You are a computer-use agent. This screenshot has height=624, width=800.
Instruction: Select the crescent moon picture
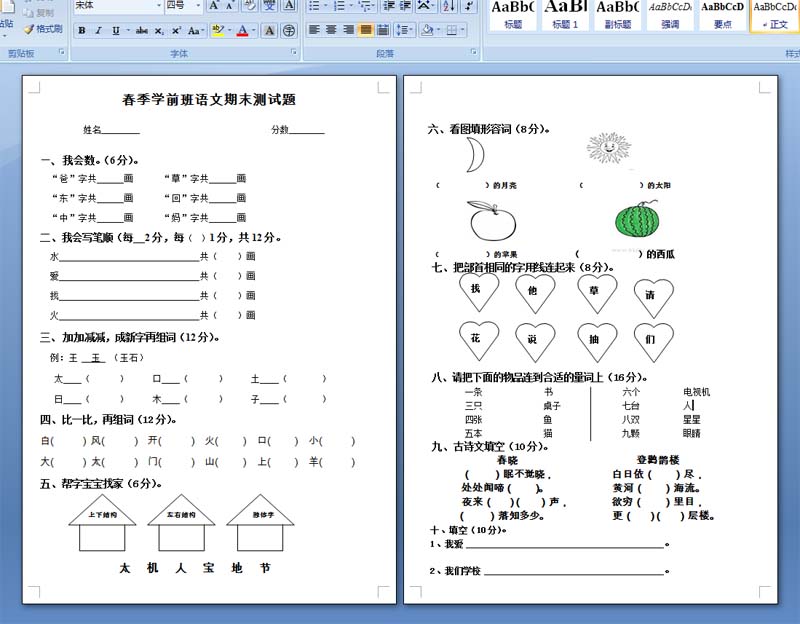point(476,155)
